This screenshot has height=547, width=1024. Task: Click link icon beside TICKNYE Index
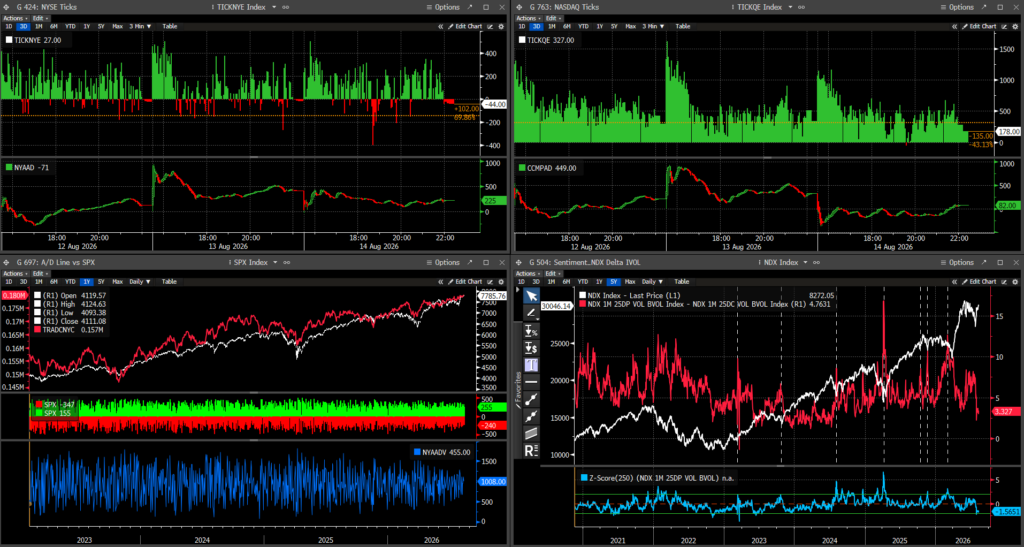(x=286, y=7)
